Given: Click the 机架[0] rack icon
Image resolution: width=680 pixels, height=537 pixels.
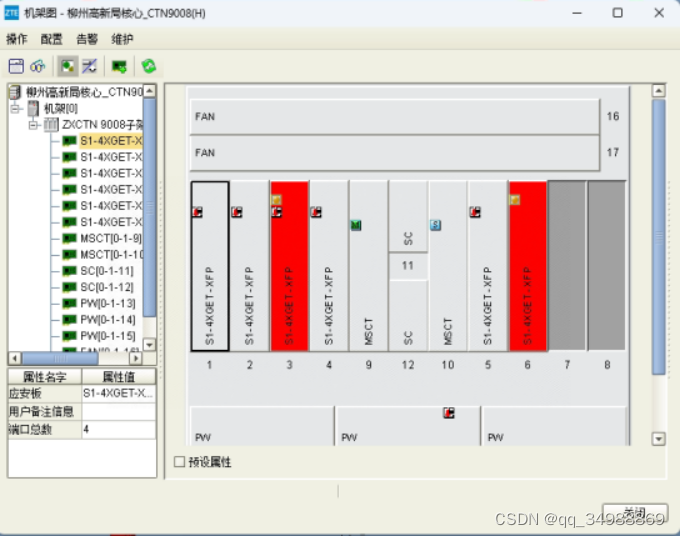Looking at the screenshot, I should tap(33, 108).
